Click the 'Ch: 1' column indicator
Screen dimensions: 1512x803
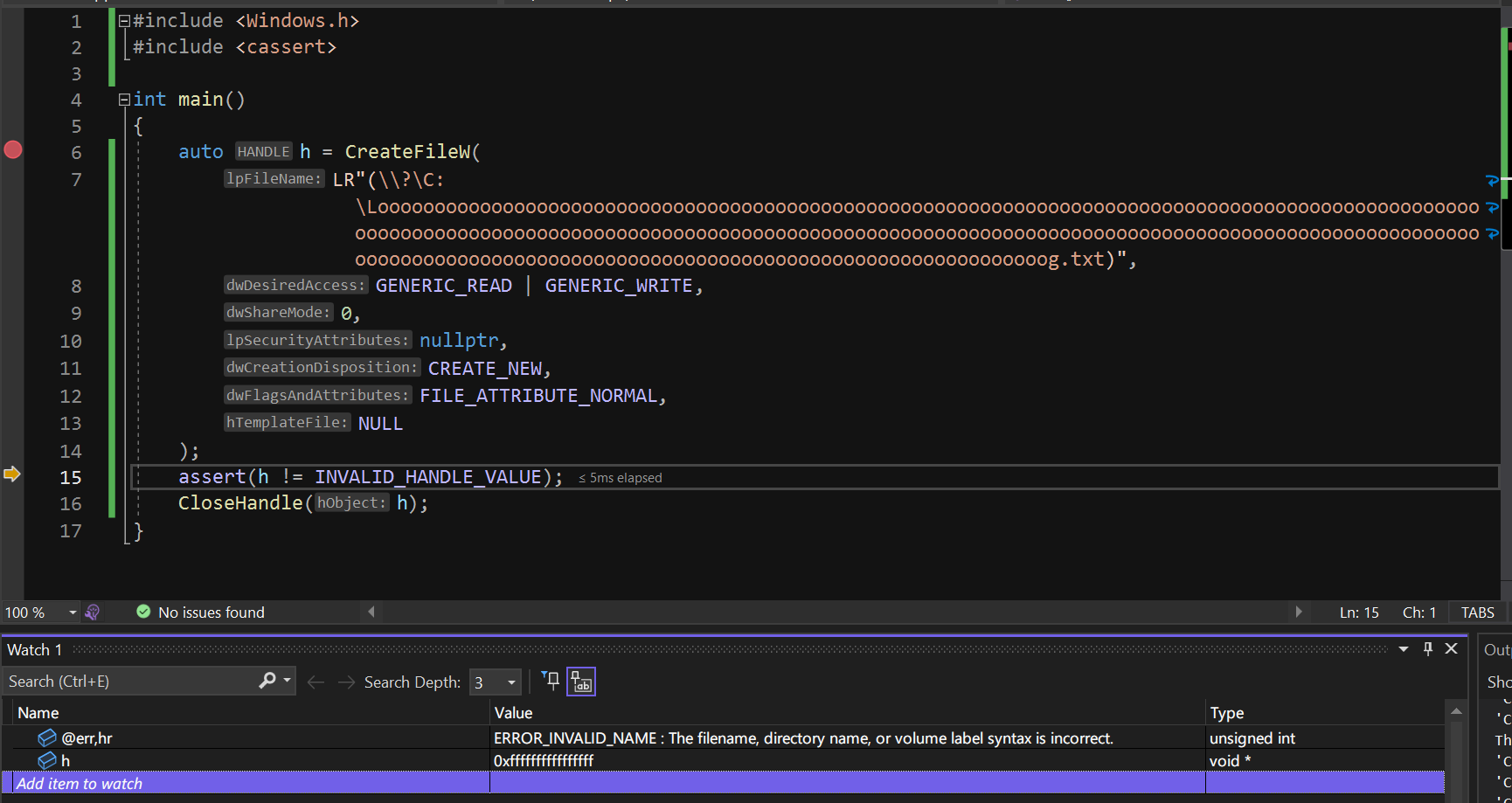tap(1419, 613)
